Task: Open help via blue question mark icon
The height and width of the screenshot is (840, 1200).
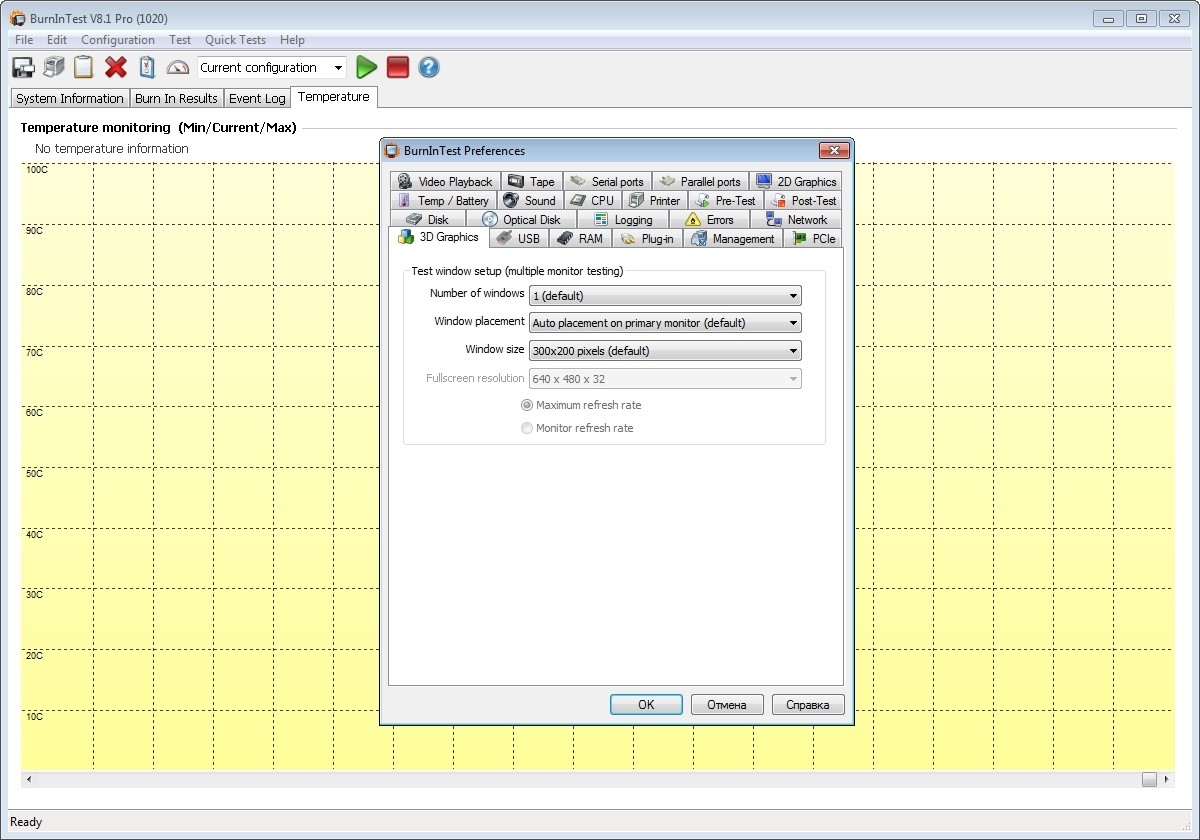Action: click(x=429, y=67)
